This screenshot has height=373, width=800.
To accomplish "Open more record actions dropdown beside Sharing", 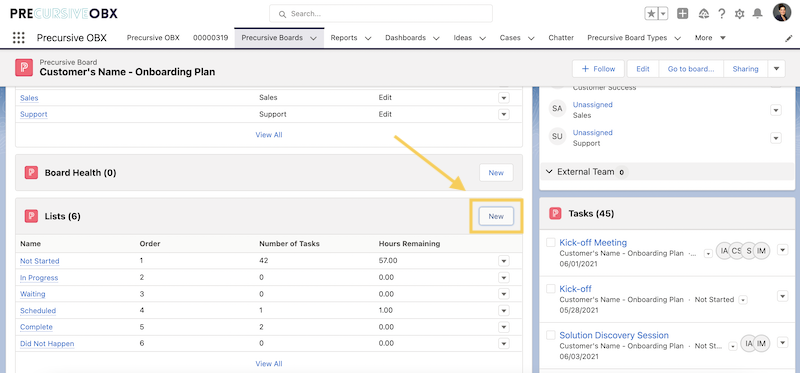I will [x=777, y=69].
